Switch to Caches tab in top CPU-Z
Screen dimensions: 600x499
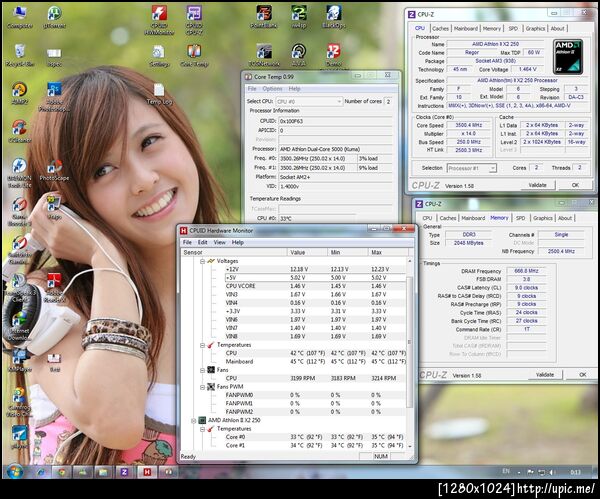click(x=440, y=28)
